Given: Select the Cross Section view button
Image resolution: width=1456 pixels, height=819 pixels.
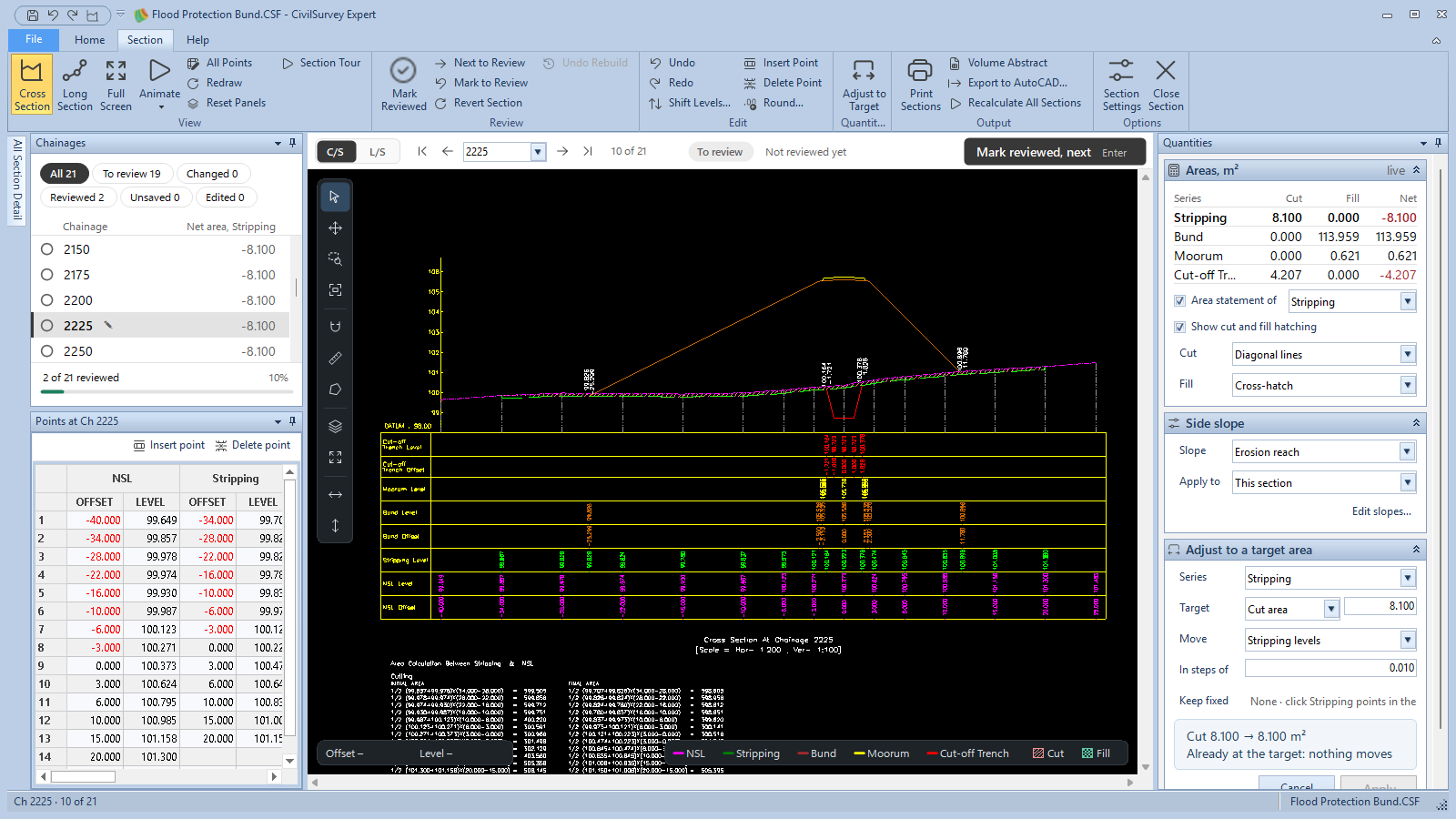Looking at the screenshot, I should click(32, 84).
